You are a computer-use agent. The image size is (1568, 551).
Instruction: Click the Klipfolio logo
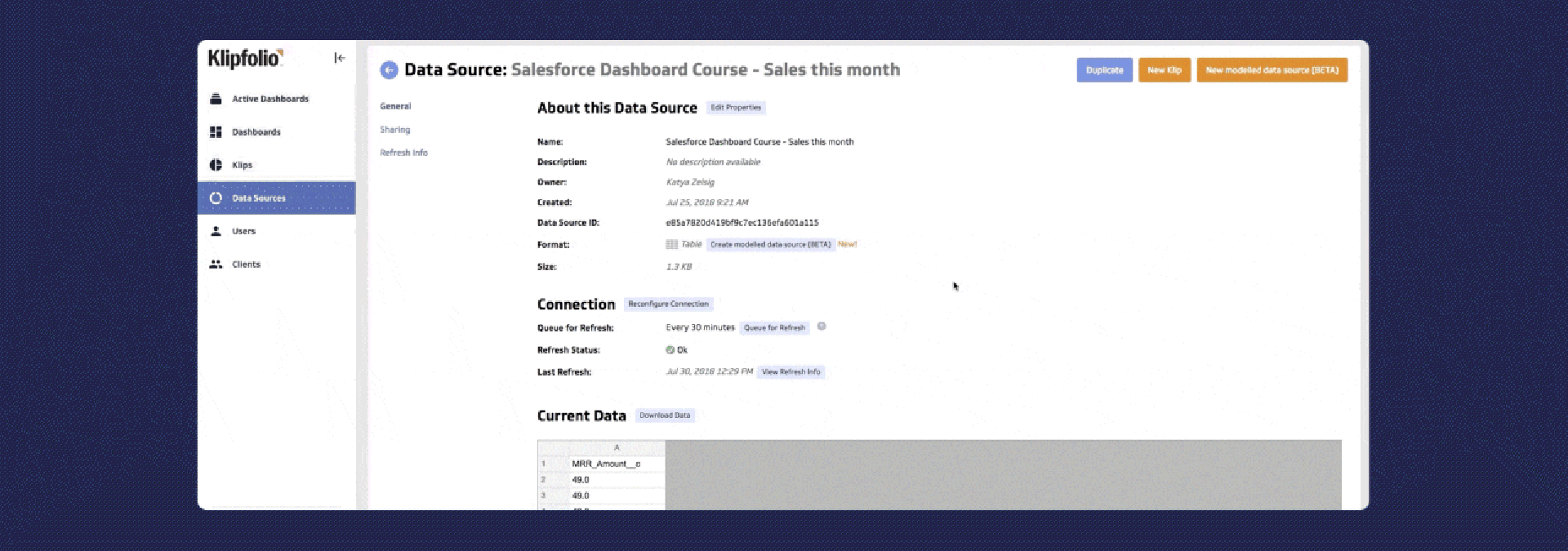(x=244, y=58)
